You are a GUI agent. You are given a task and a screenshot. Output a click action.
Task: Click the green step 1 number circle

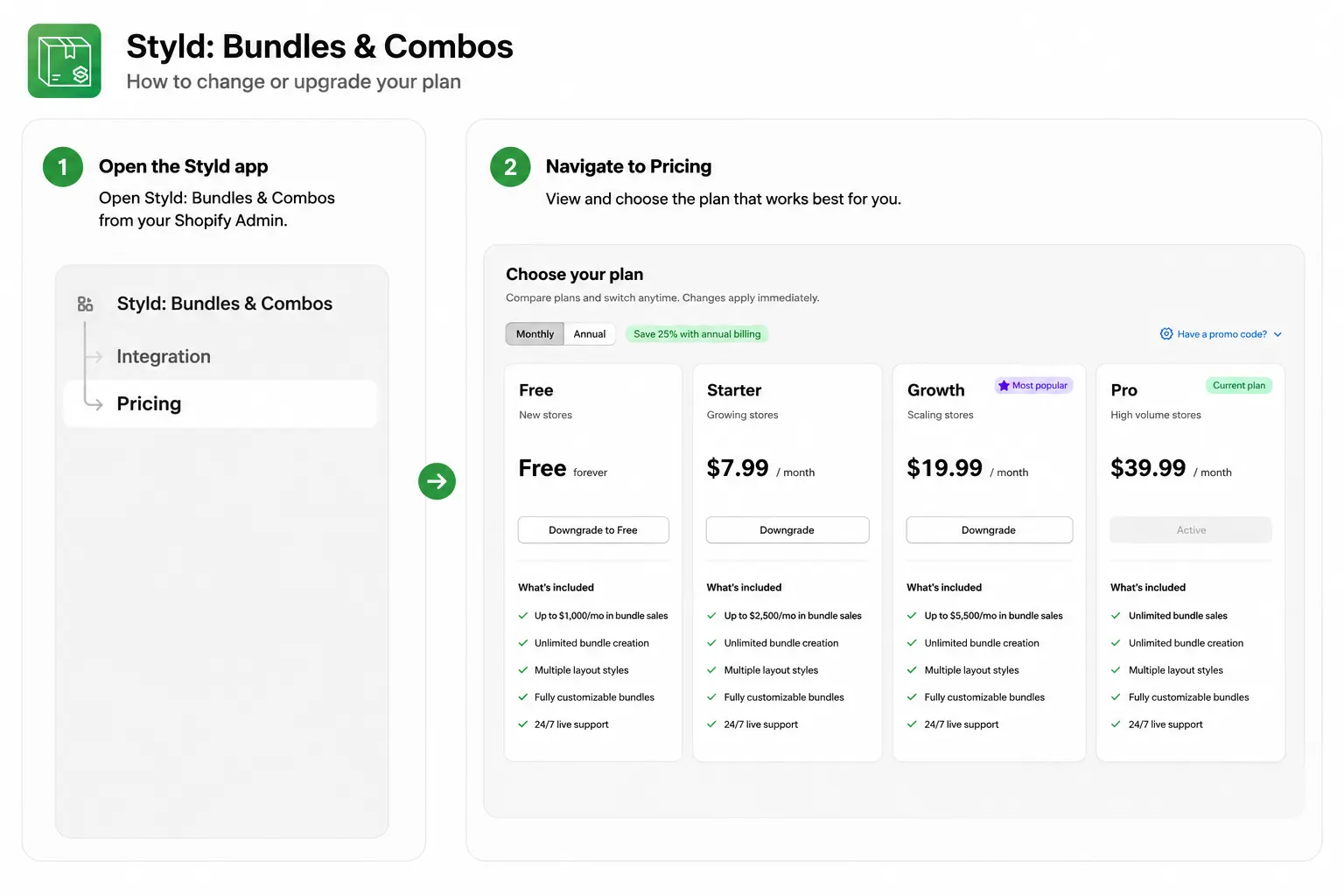pyautogui.click(x=63, y=166)
